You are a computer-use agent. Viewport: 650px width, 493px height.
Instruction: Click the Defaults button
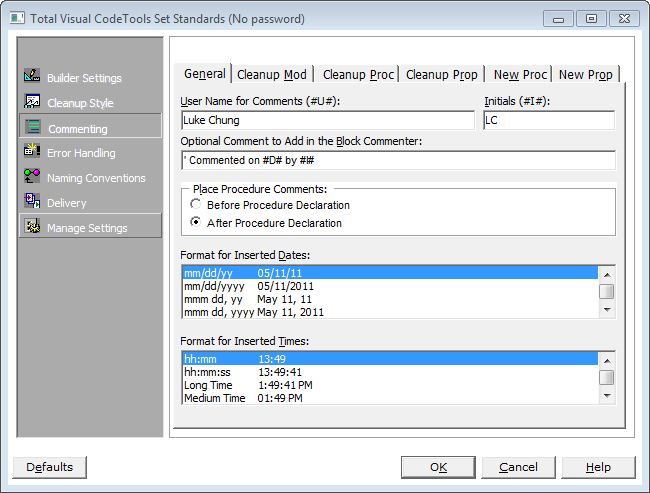tap(49, 467)
